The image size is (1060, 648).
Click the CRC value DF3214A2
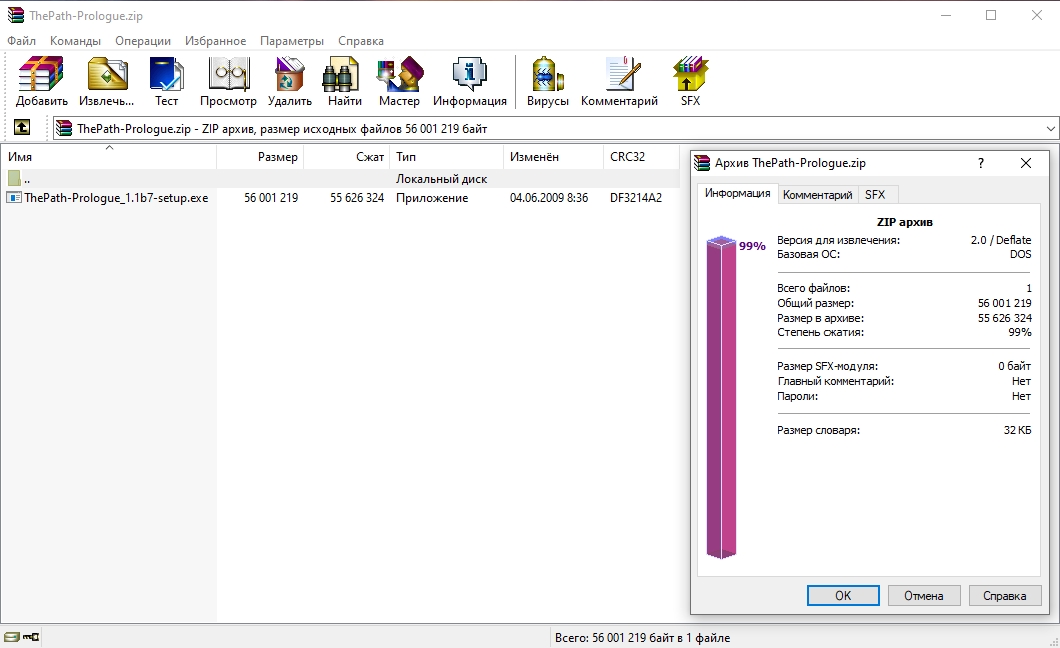(x=635, y=198)
